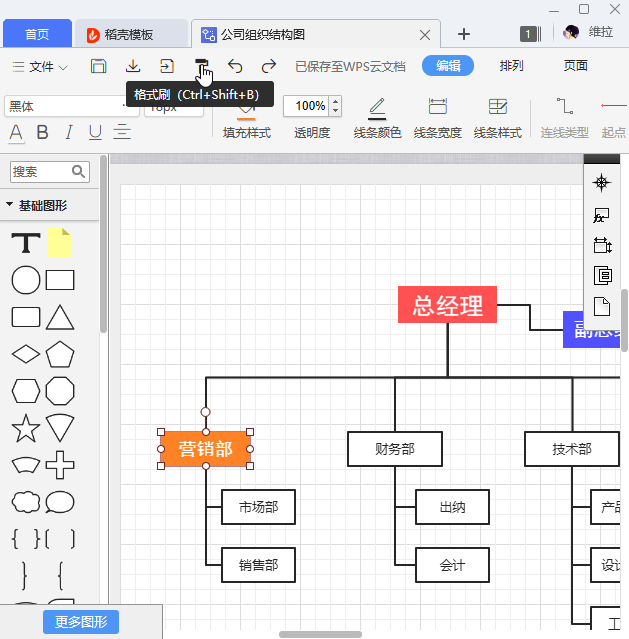The width and height of the screenshot is (629, 639).
Task: Open the 文件 menu dropdown
Action: [40, 67]
